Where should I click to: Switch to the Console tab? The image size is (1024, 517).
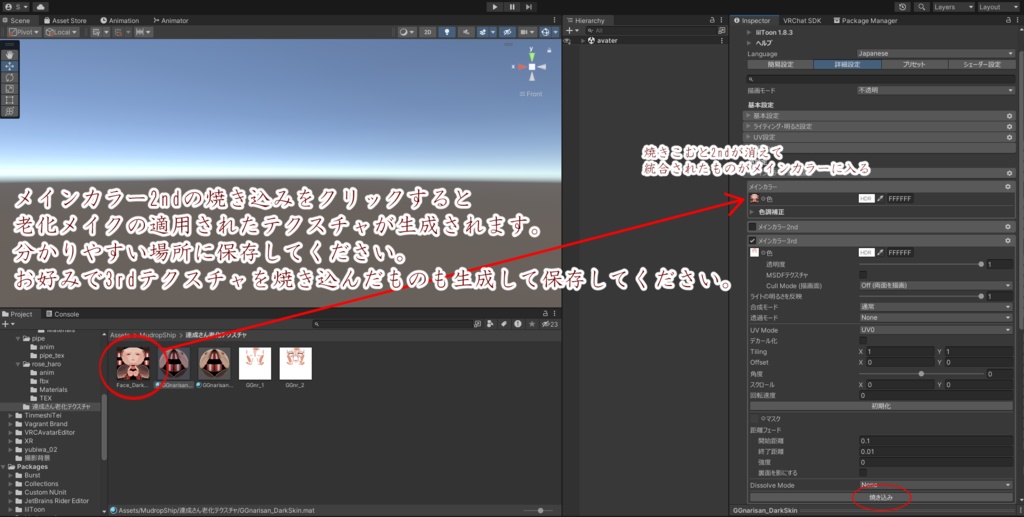click(x=62, y=314)
